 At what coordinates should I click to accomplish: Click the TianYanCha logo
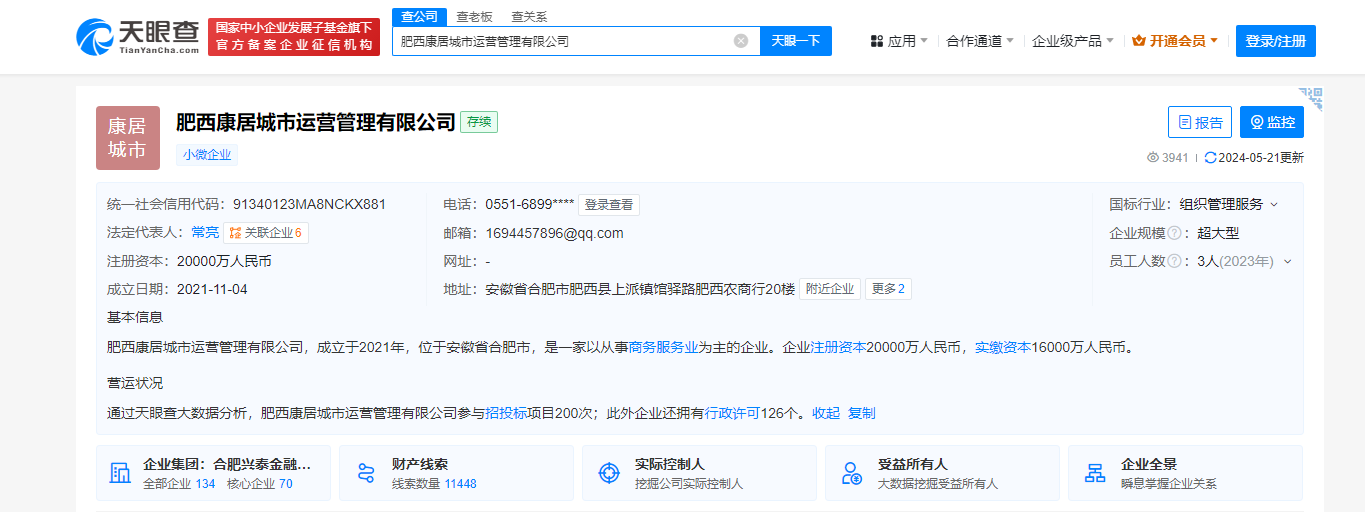137,37
